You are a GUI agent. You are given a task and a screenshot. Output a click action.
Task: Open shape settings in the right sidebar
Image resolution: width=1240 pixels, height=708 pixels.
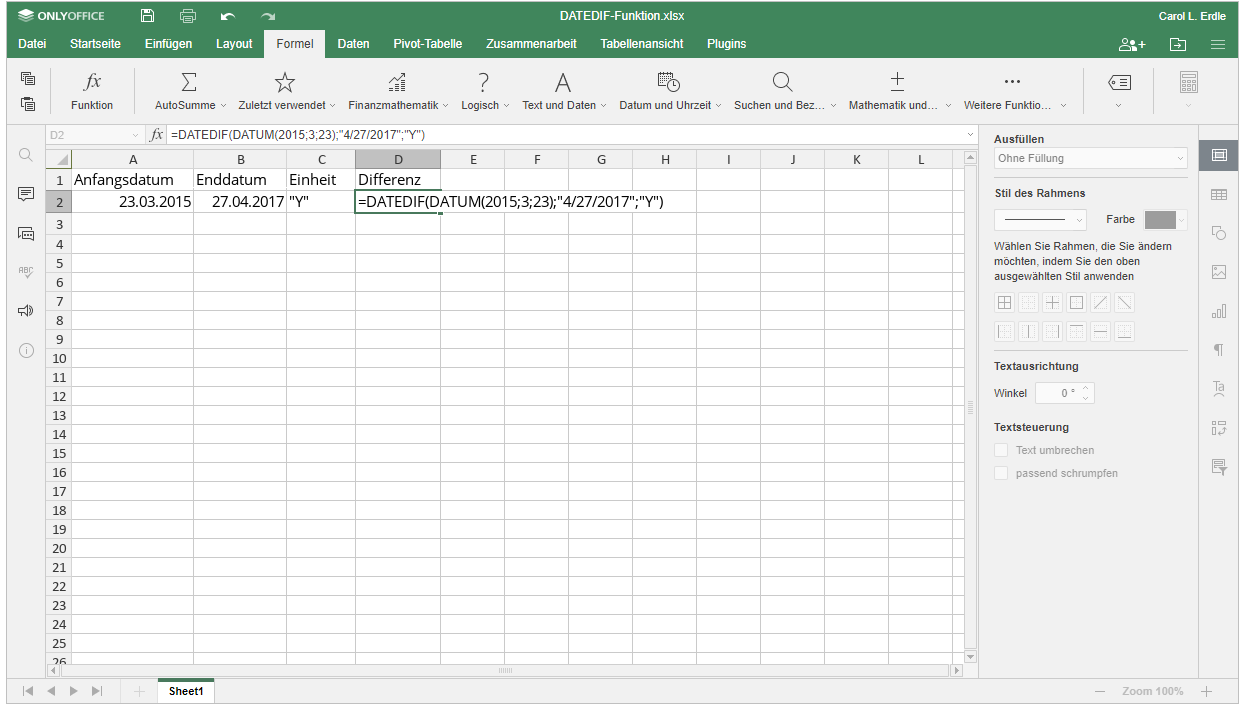point(1218,233)
